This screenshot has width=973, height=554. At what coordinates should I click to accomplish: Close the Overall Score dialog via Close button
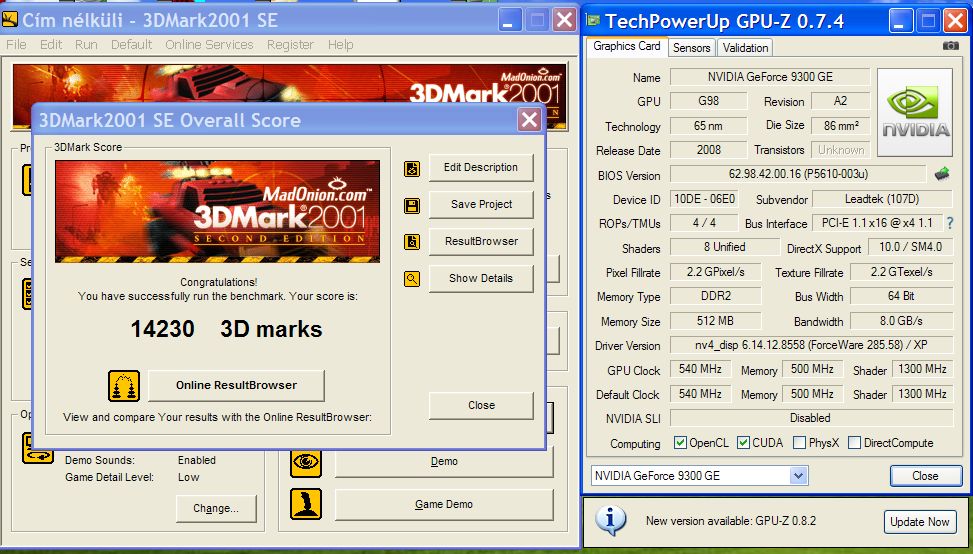pyautogui.click(x=481, y=405)
